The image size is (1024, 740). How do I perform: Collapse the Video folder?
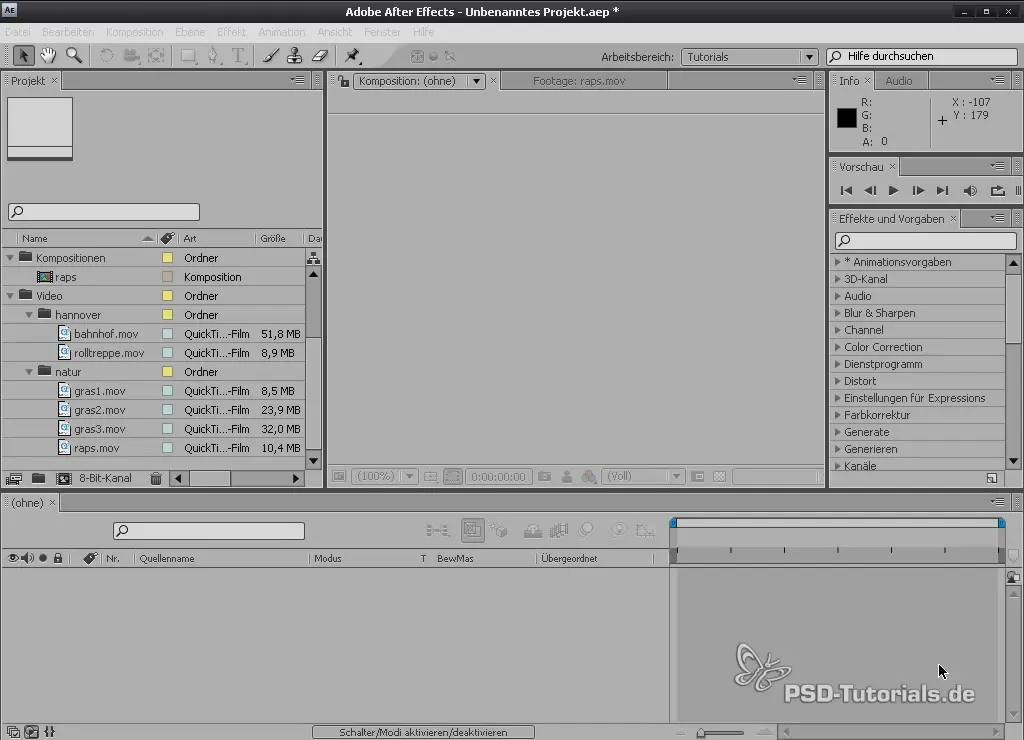[x=10, y=296]
